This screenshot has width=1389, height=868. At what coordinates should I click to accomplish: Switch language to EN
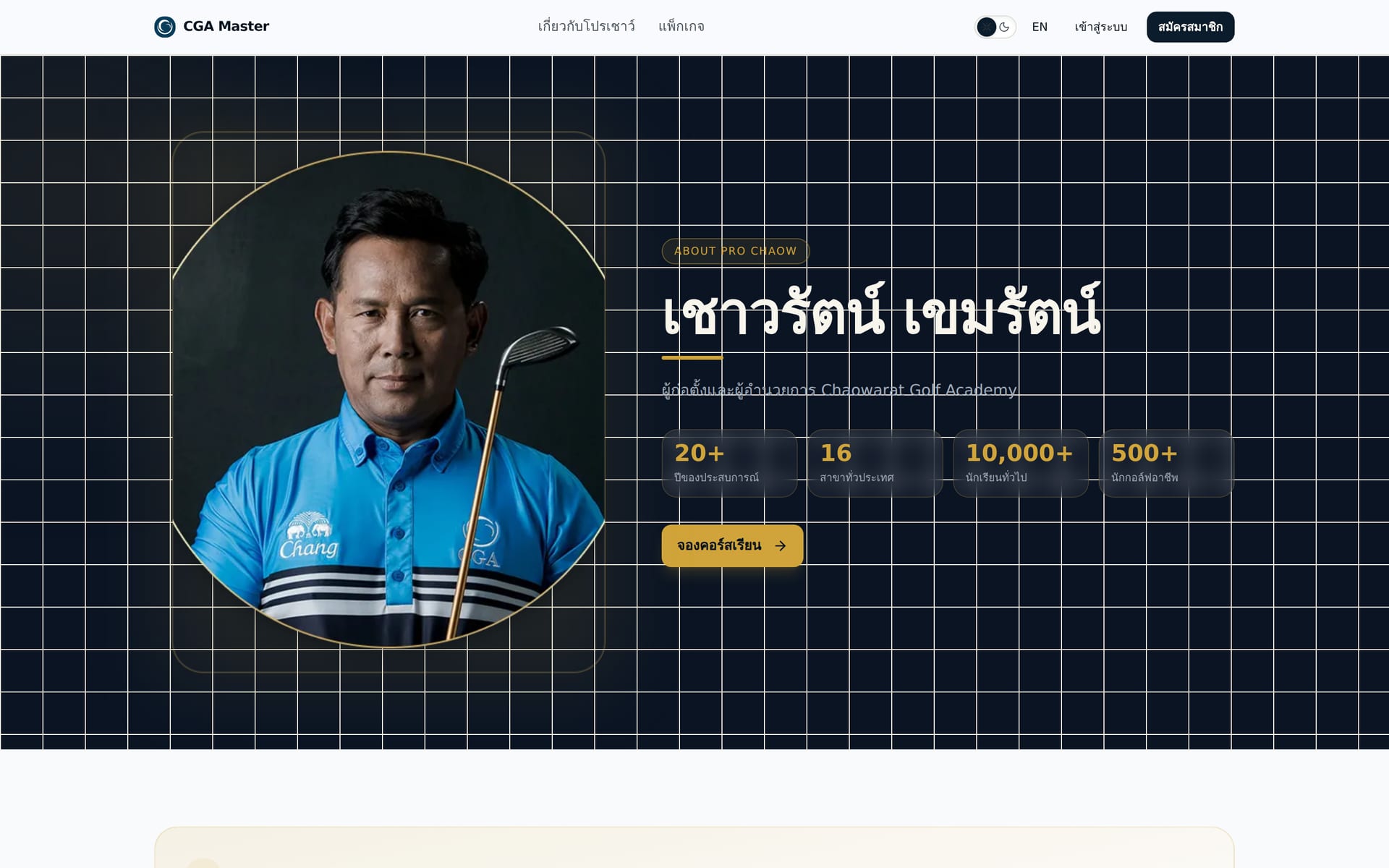coord(1040,27)
